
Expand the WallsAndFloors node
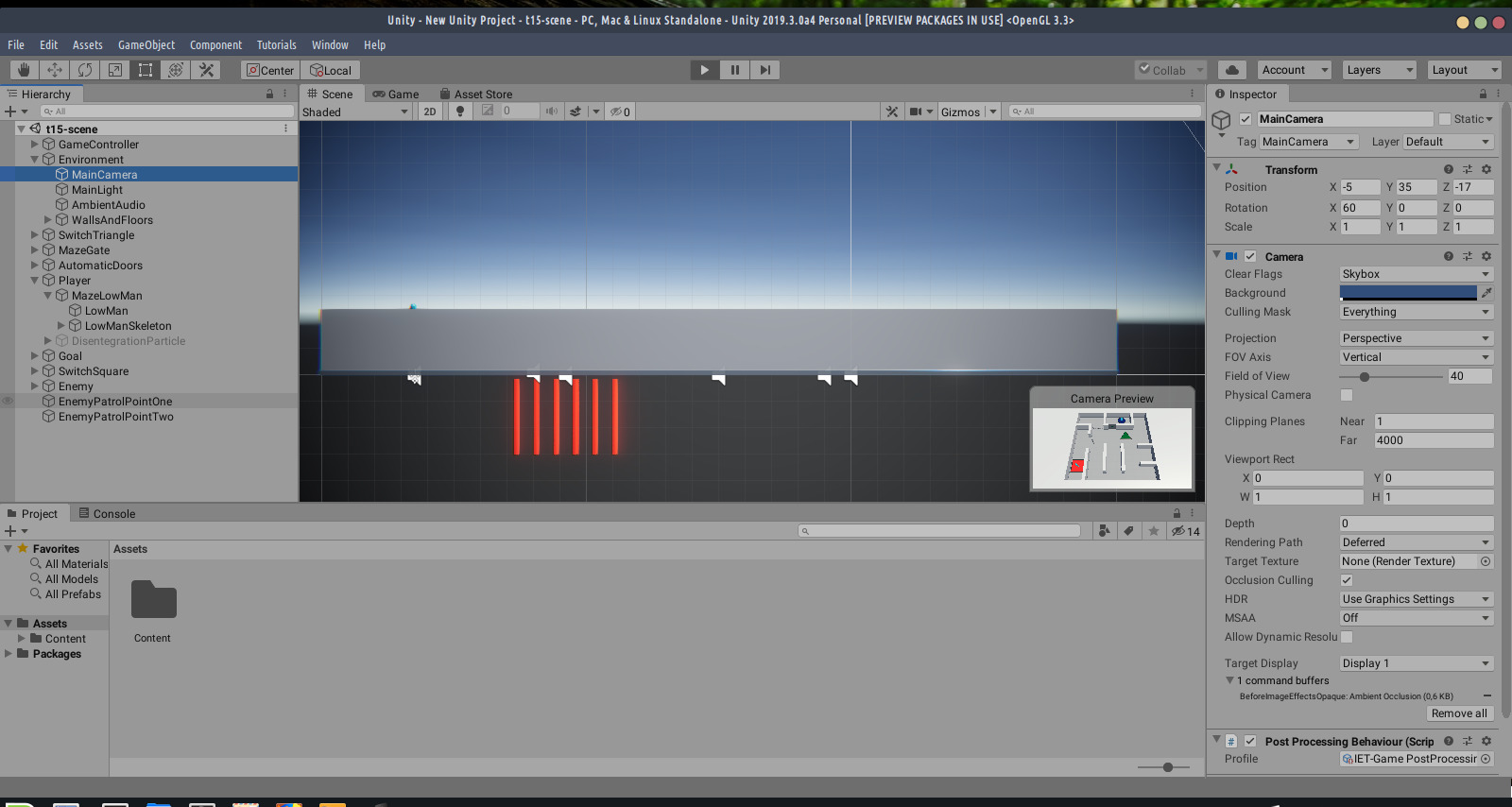coord(48,220)
